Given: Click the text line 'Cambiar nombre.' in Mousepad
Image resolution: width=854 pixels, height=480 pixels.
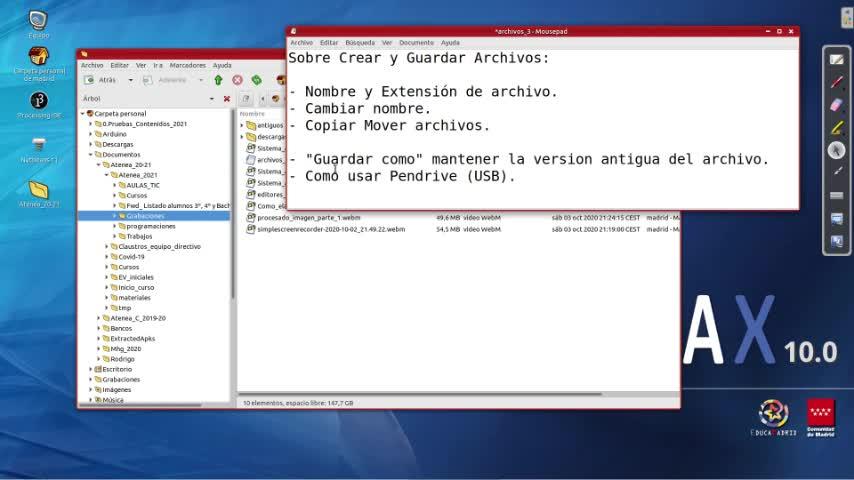Looking at the screenshot, I should point(368,108).
